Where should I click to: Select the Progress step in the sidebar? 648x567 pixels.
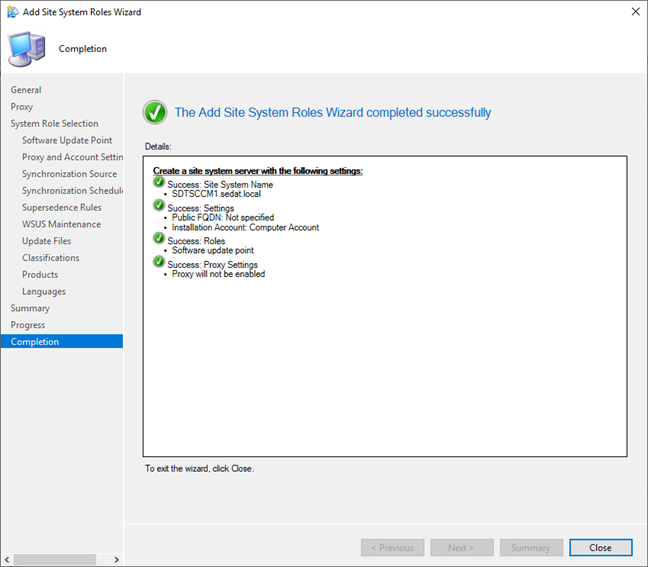click(28, 325)
